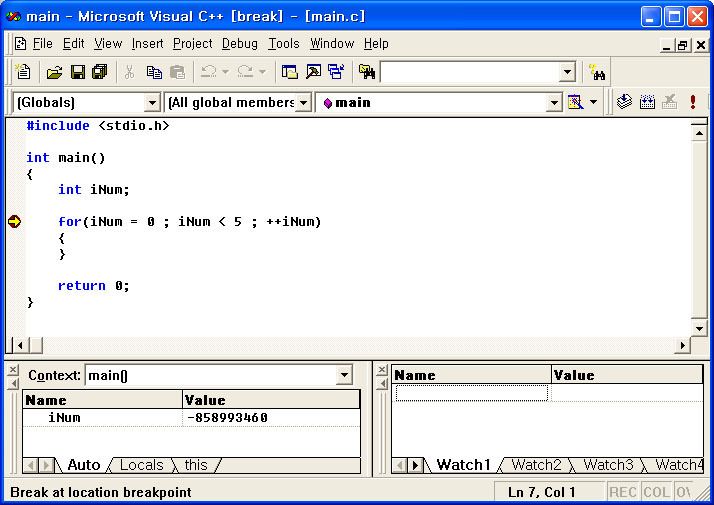Click the Copy toolbar icon
Screen dimensions: 714x505
click(154, 72)
